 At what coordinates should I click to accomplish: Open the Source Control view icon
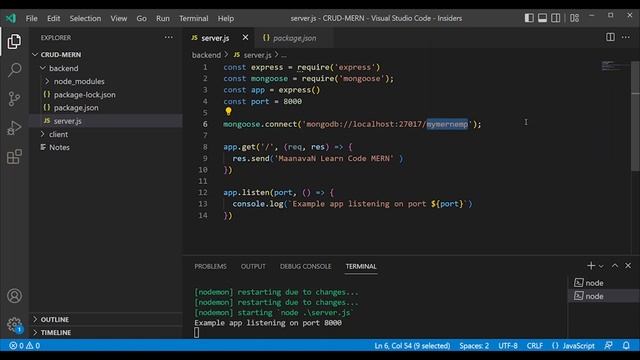tap(14, 99)
